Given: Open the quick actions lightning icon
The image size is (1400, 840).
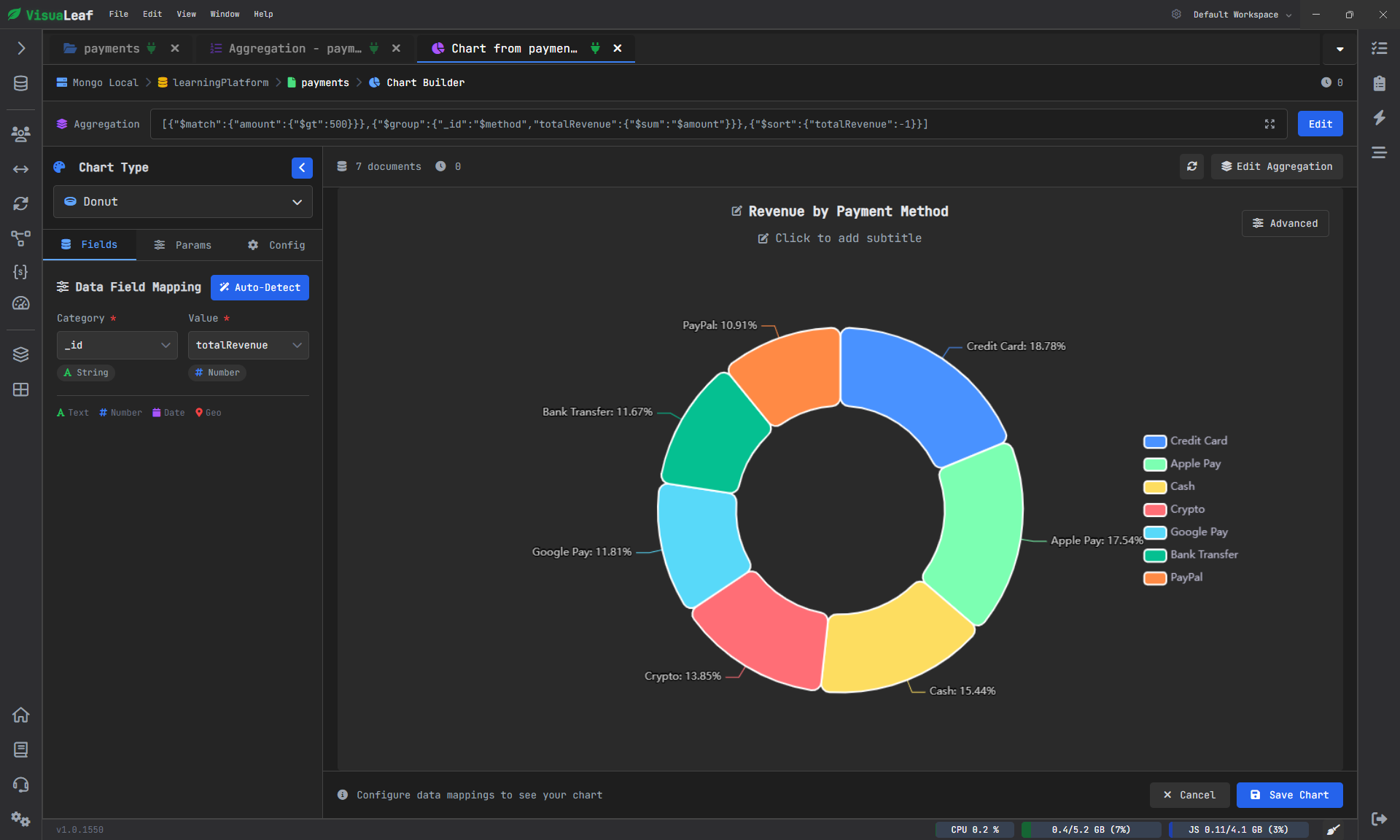Looking at the screenshot, I should (x=1380, y=118).
